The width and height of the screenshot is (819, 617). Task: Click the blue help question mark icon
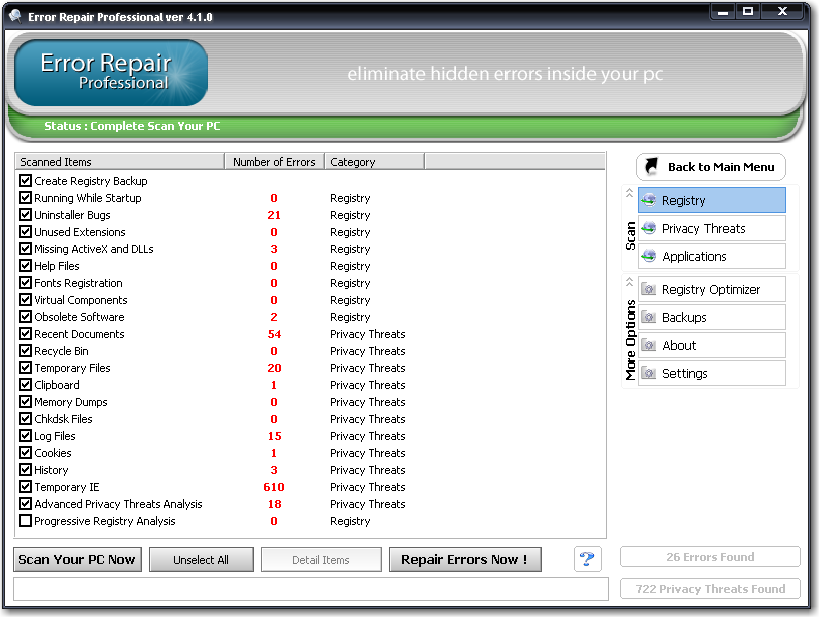tap(587, 559)
